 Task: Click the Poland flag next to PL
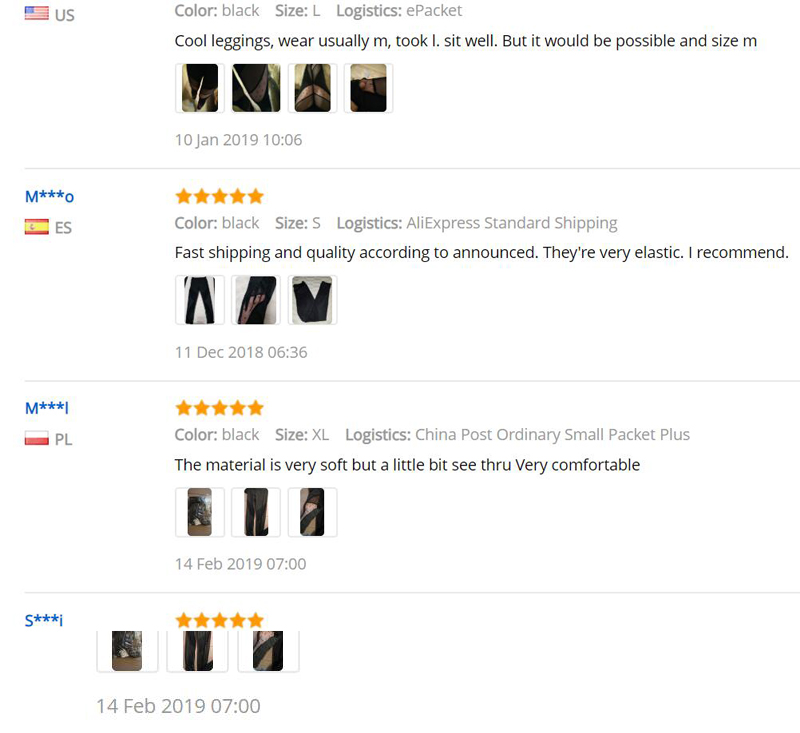click(37, 439)
